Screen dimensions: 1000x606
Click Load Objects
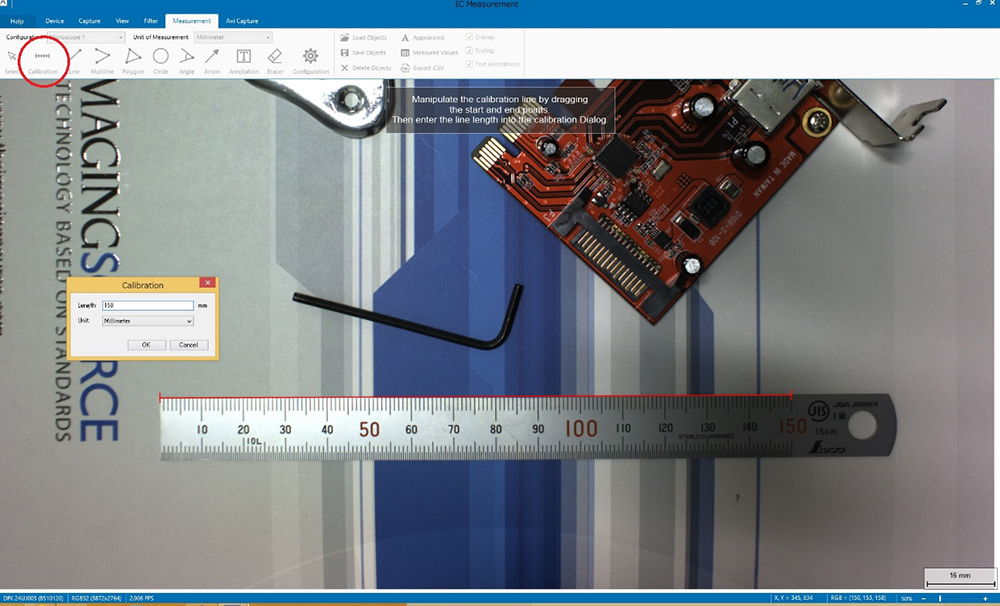tap(364, 38)
